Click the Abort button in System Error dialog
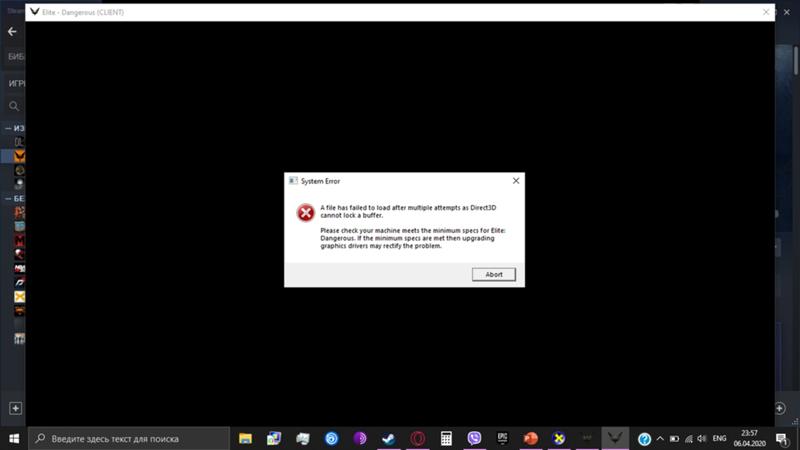 (493, 274)
